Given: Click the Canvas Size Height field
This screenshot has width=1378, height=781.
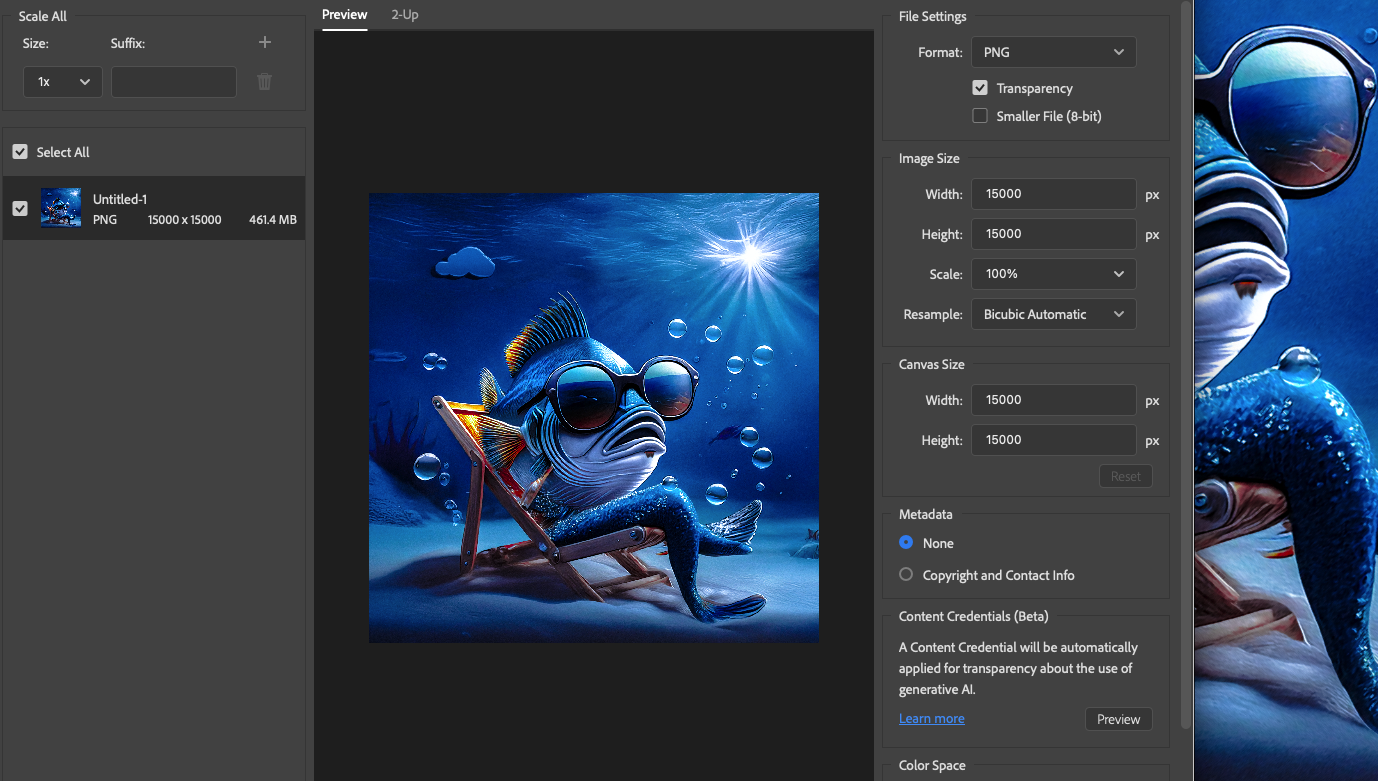Looking at the screenshot, I should pos(1053,440).
